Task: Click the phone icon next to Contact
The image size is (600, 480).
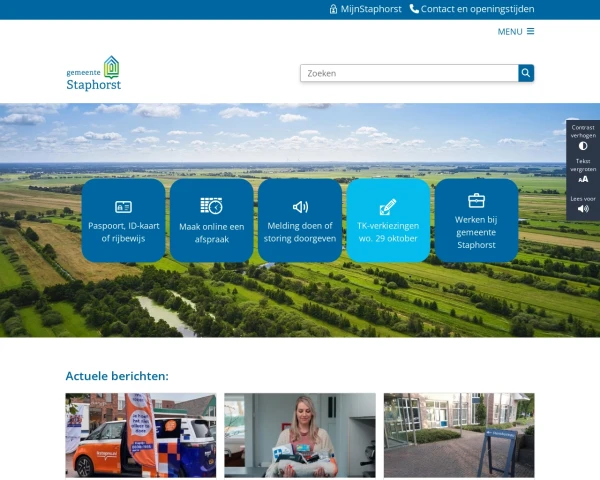Action: (x=414, y=9)
